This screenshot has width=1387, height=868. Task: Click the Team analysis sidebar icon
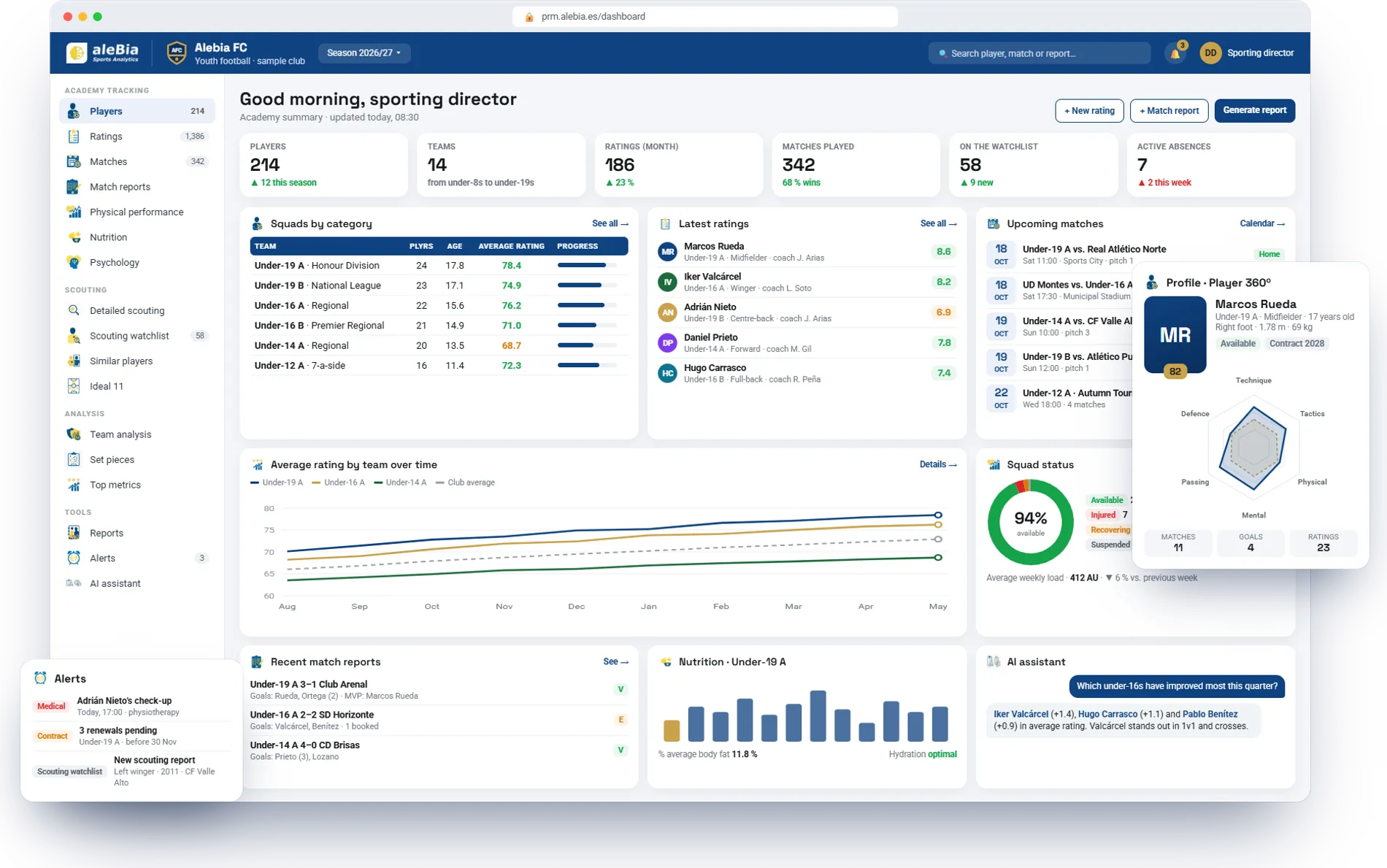pos(74,434)
